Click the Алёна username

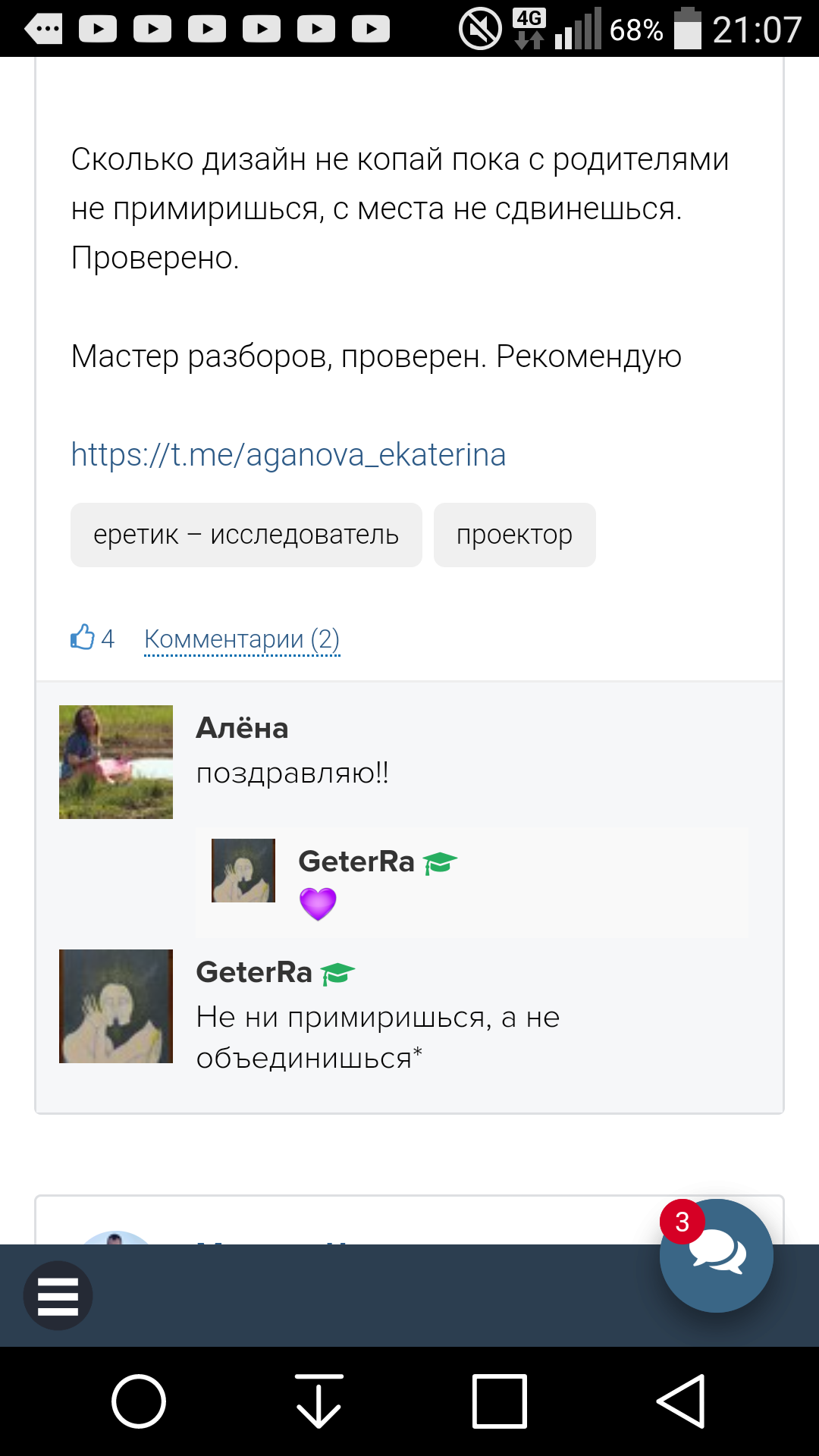pyautogui.click(x=242, y=728)
